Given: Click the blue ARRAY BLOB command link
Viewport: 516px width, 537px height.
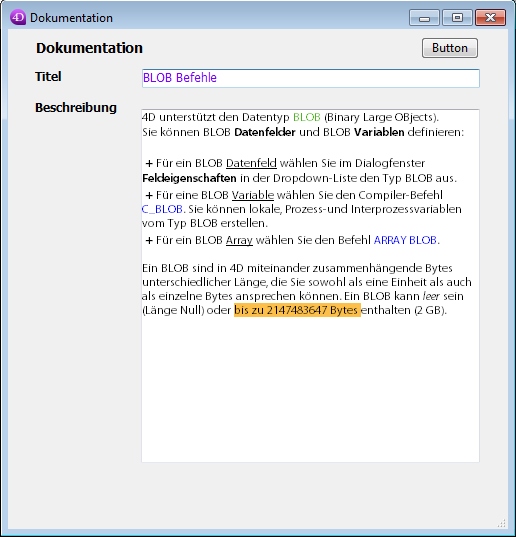Looking at the screenshot, I should pyautogui.click(x=405, y=240).
